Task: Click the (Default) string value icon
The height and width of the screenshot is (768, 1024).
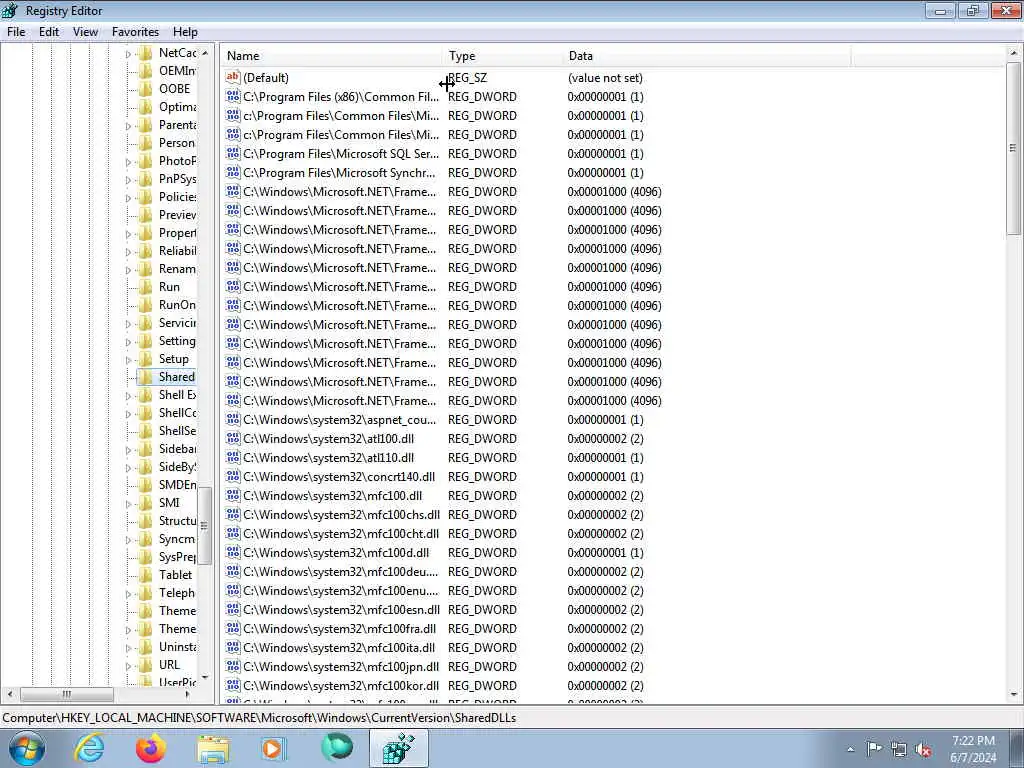Action: [232, 77]
